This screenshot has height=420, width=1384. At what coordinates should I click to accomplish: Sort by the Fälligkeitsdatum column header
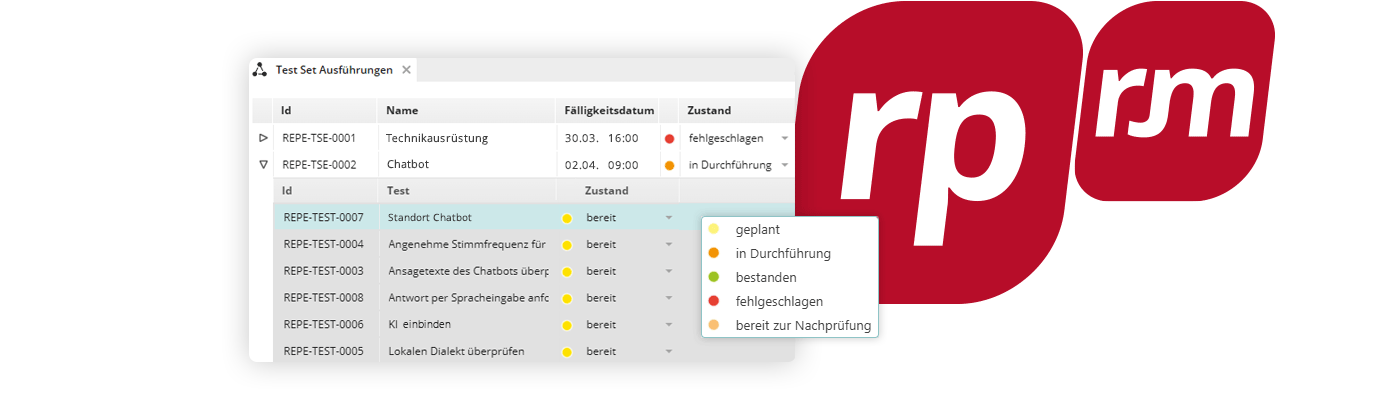point(607,111)
